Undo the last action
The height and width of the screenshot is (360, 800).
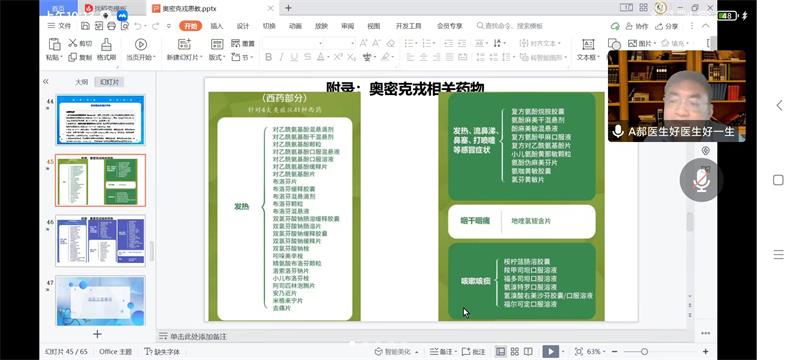[x=138, y=26]
